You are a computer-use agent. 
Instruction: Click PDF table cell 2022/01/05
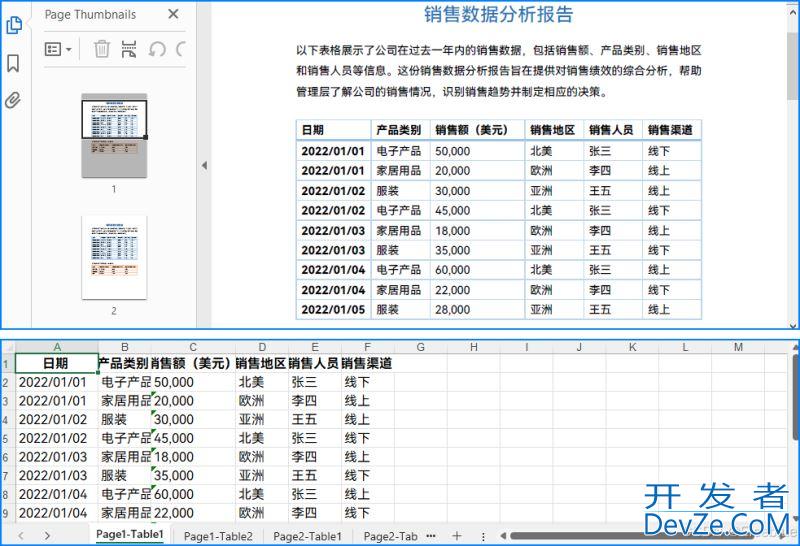(333, 310)
